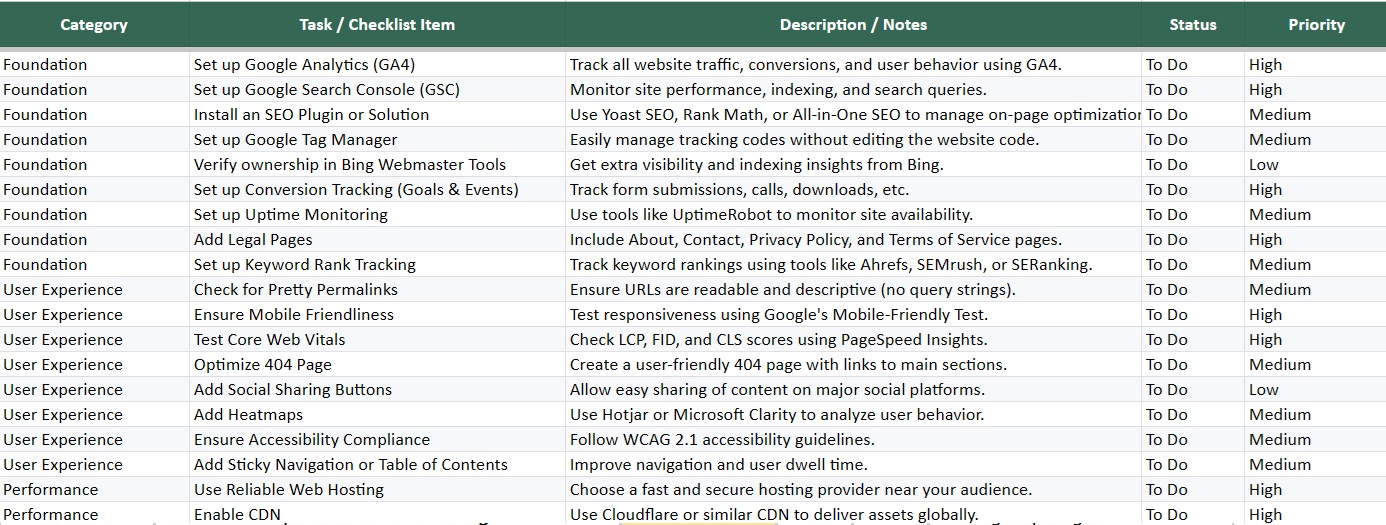Open the Status cell for Google Tag Manager
Image resolution: width=1386 pixels, height=525 pixels.
1167,140
